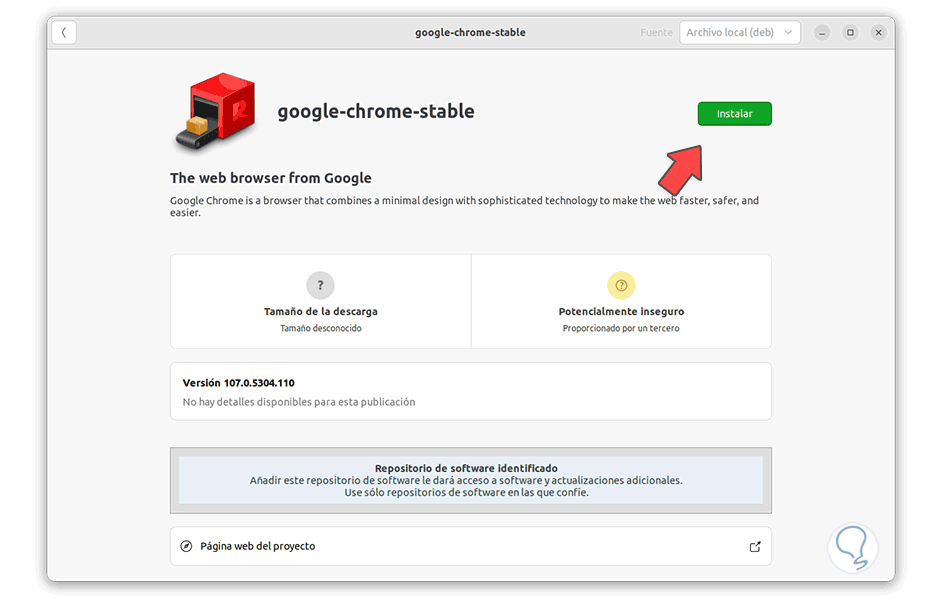
Task: Click the Instalar button
Action: click(x=734, y=113)
